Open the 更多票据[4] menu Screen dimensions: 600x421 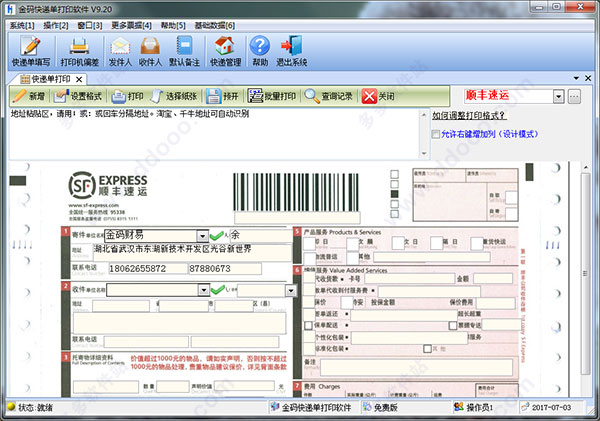pos(131,25)
